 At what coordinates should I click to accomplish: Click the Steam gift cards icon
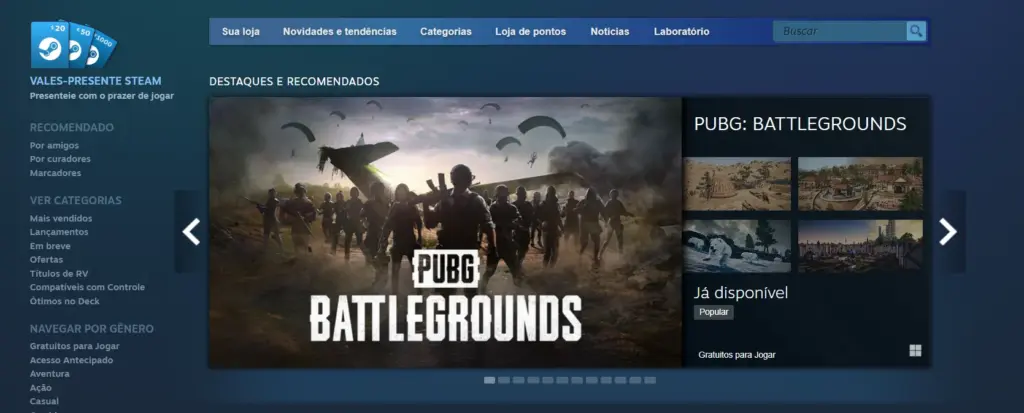[73, 43]
